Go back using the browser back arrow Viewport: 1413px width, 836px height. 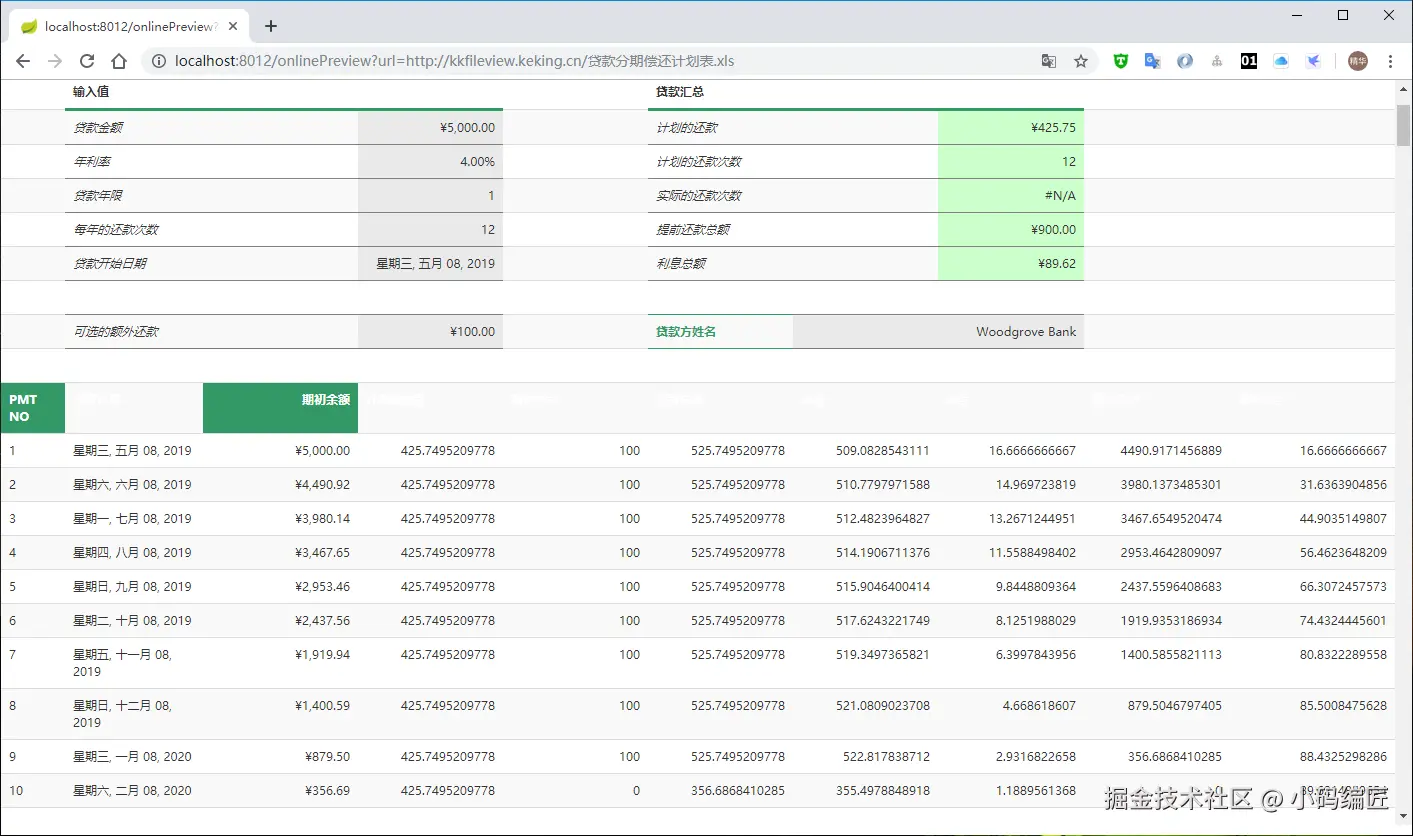[23, 61]
